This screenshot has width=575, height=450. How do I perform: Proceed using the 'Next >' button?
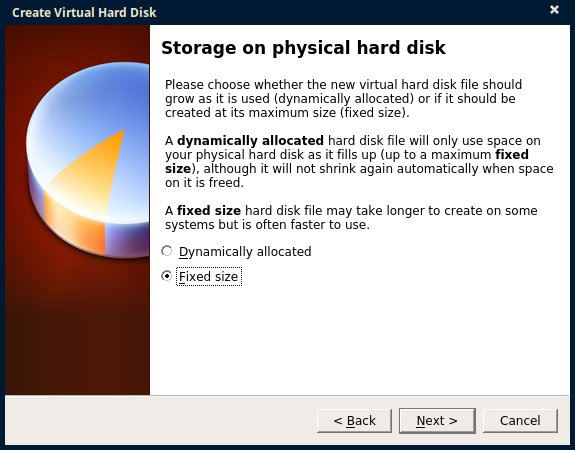437,420
